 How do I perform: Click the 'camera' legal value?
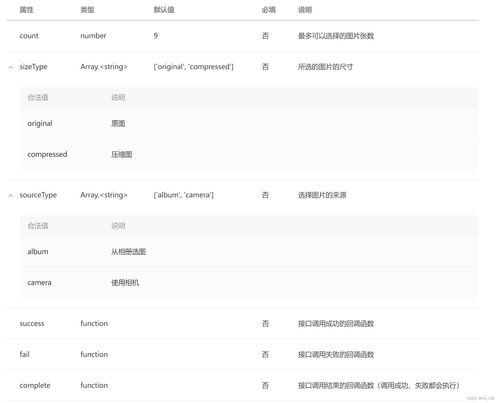tap(39, 283)
